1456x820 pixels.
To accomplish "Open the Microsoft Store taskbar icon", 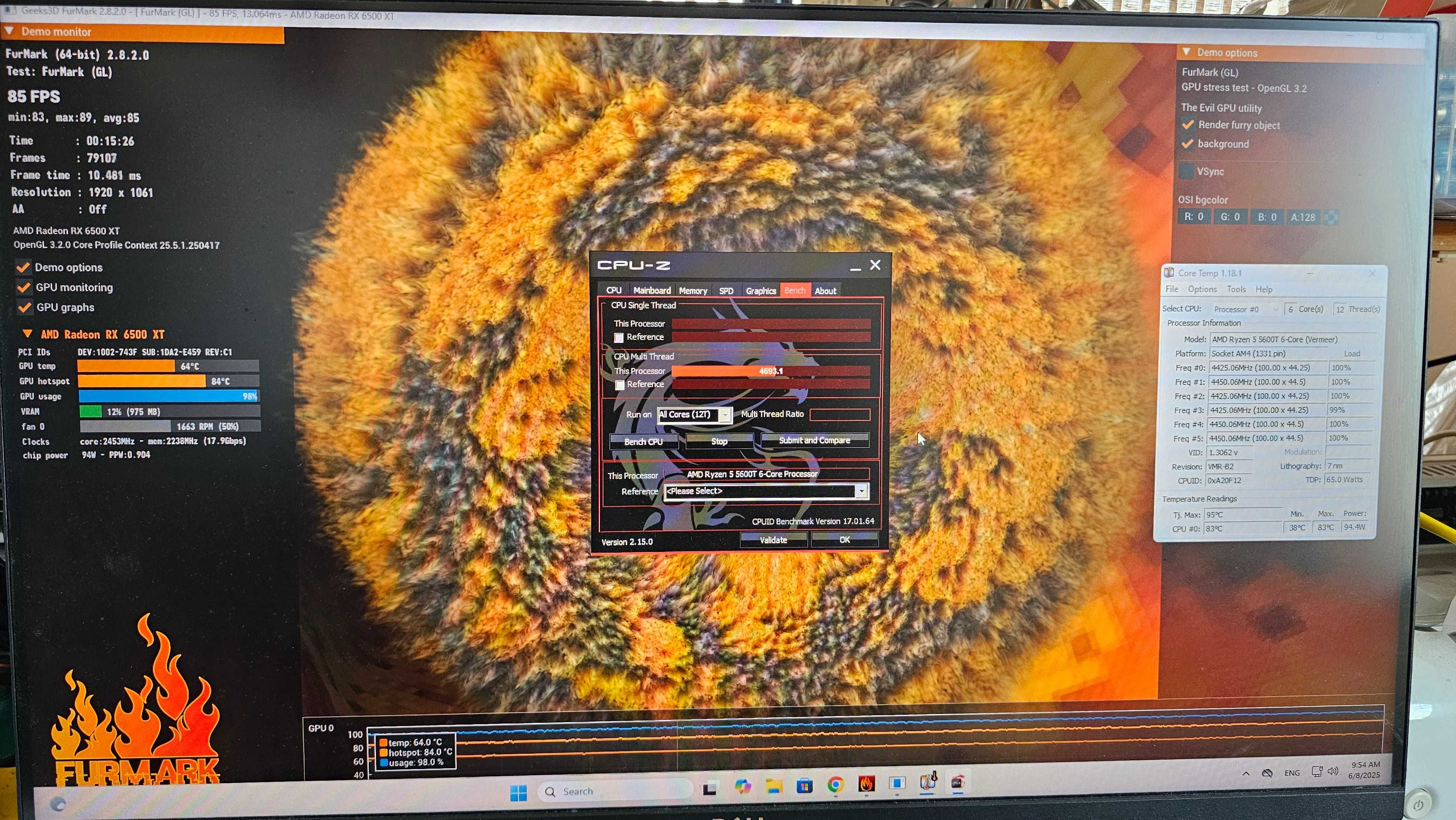I will click(x=804, y=785).
